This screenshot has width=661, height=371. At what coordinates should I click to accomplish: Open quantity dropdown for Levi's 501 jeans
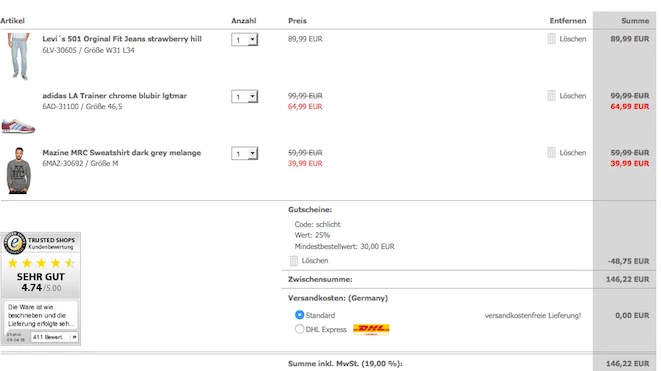click(245, 40)
